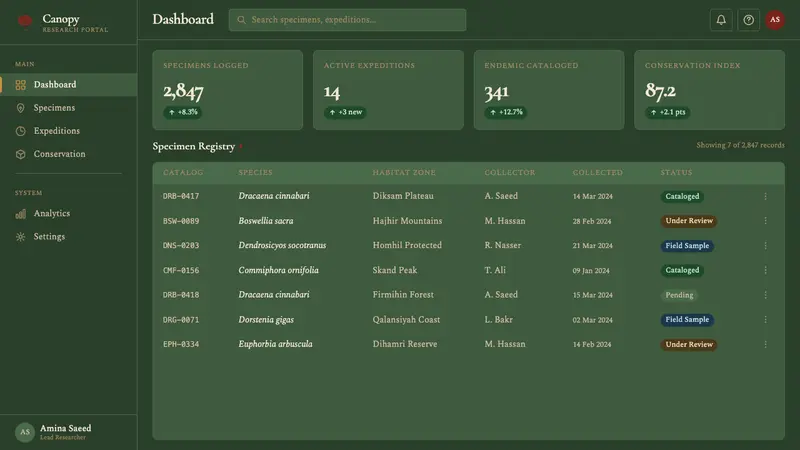The width and height of the screenshot is (800, 450).
Task: Open row actions menu for DRB-0417
Action: pyautogui.click(x=765, y=196)
